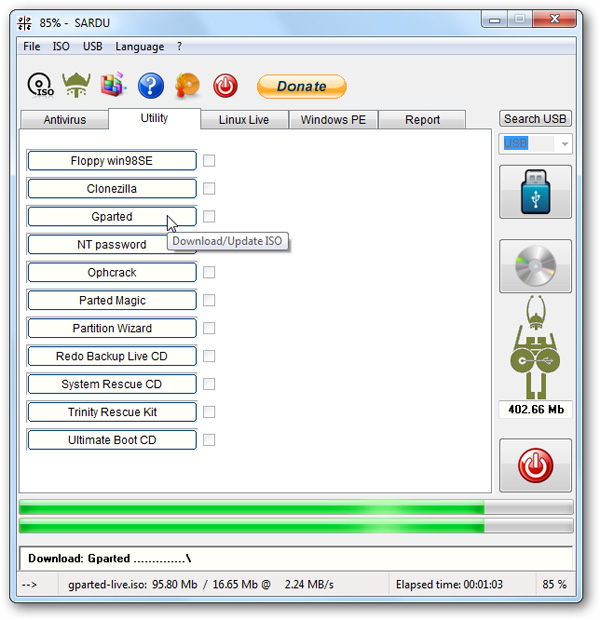Image resolution: width=600 pixels, height=620 pixels.
Task: Select the Utility tab
Action: [154, 118]
